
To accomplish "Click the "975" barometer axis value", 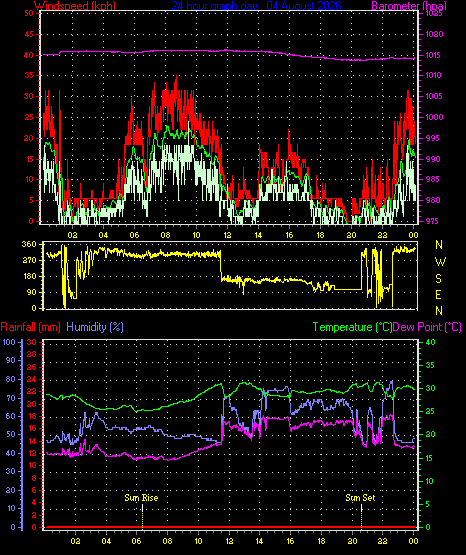I will tap(432, 221).
